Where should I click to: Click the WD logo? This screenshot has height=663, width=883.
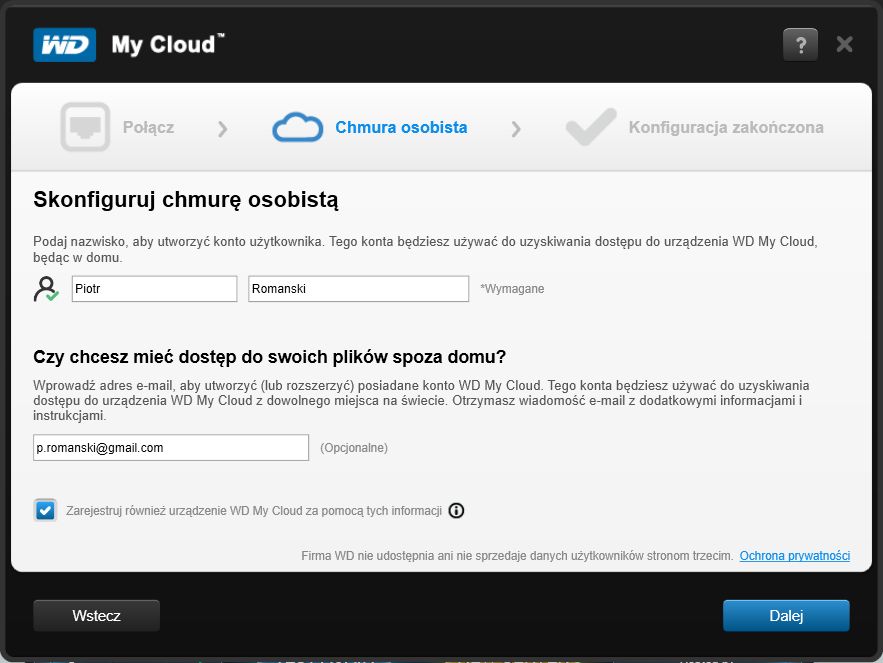point(64,45)
